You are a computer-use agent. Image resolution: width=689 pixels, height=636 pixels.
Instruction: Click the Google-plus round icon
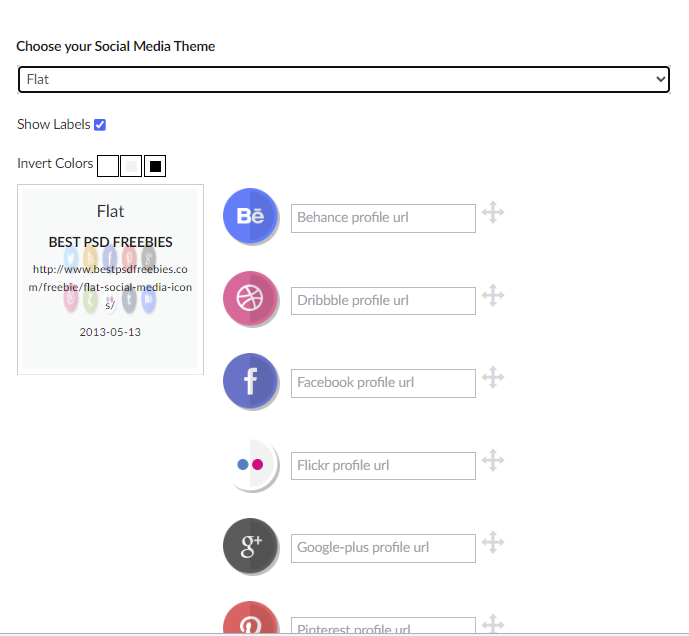pyautogui.click(x=250, y=546)
